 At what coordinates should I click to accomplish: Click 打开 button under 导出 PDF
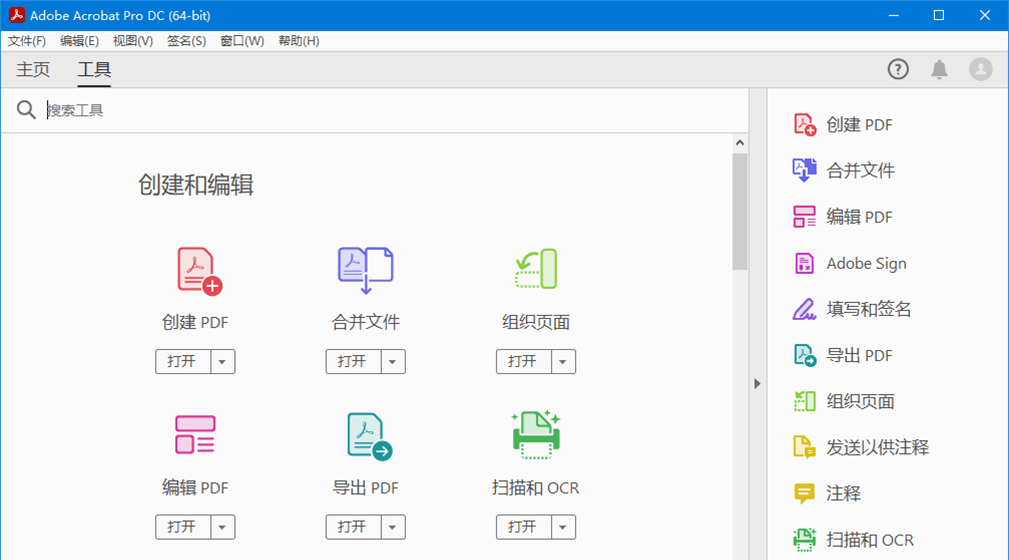pyautogui.click(x=353, y=527)
